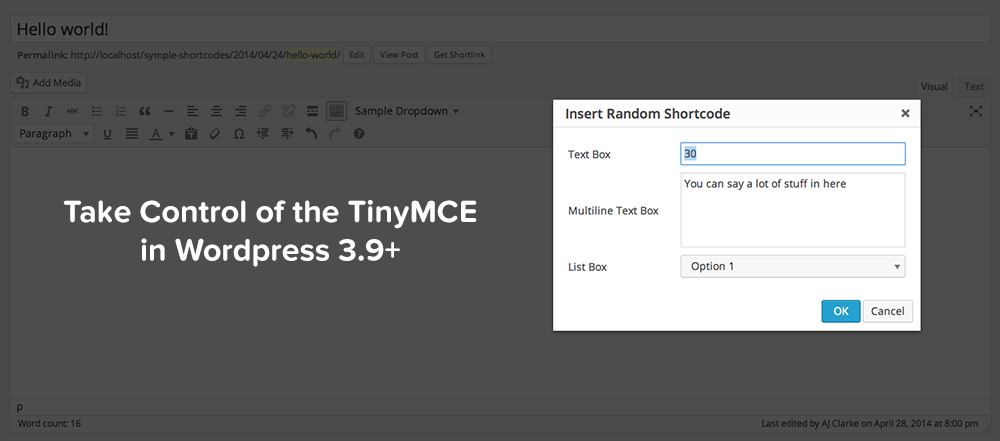Apply blockquote formatting

point(145,111)
